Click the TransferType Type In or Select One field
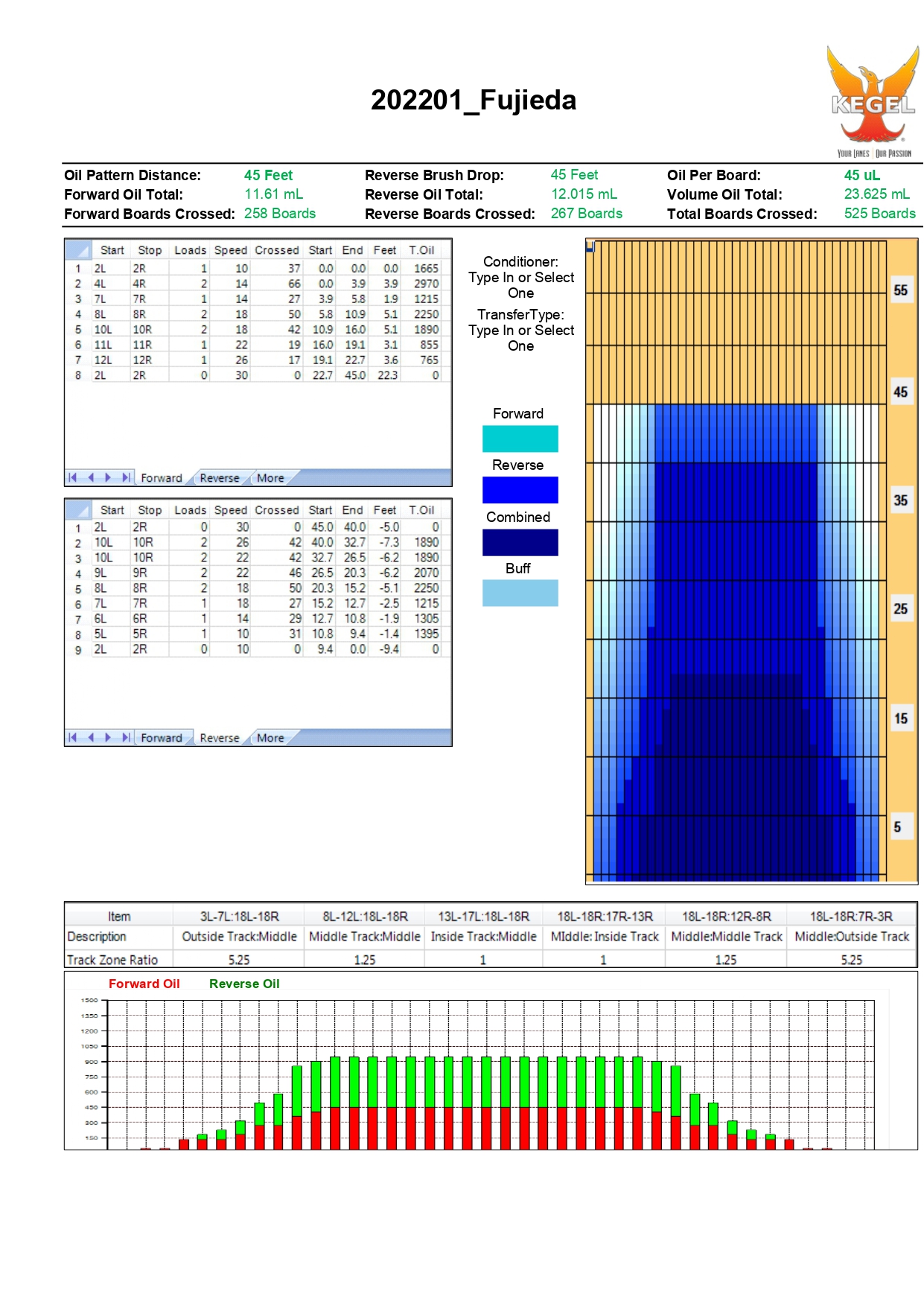Image resolution: width=924 pixels, height=1306 pixels. (521, 330)
